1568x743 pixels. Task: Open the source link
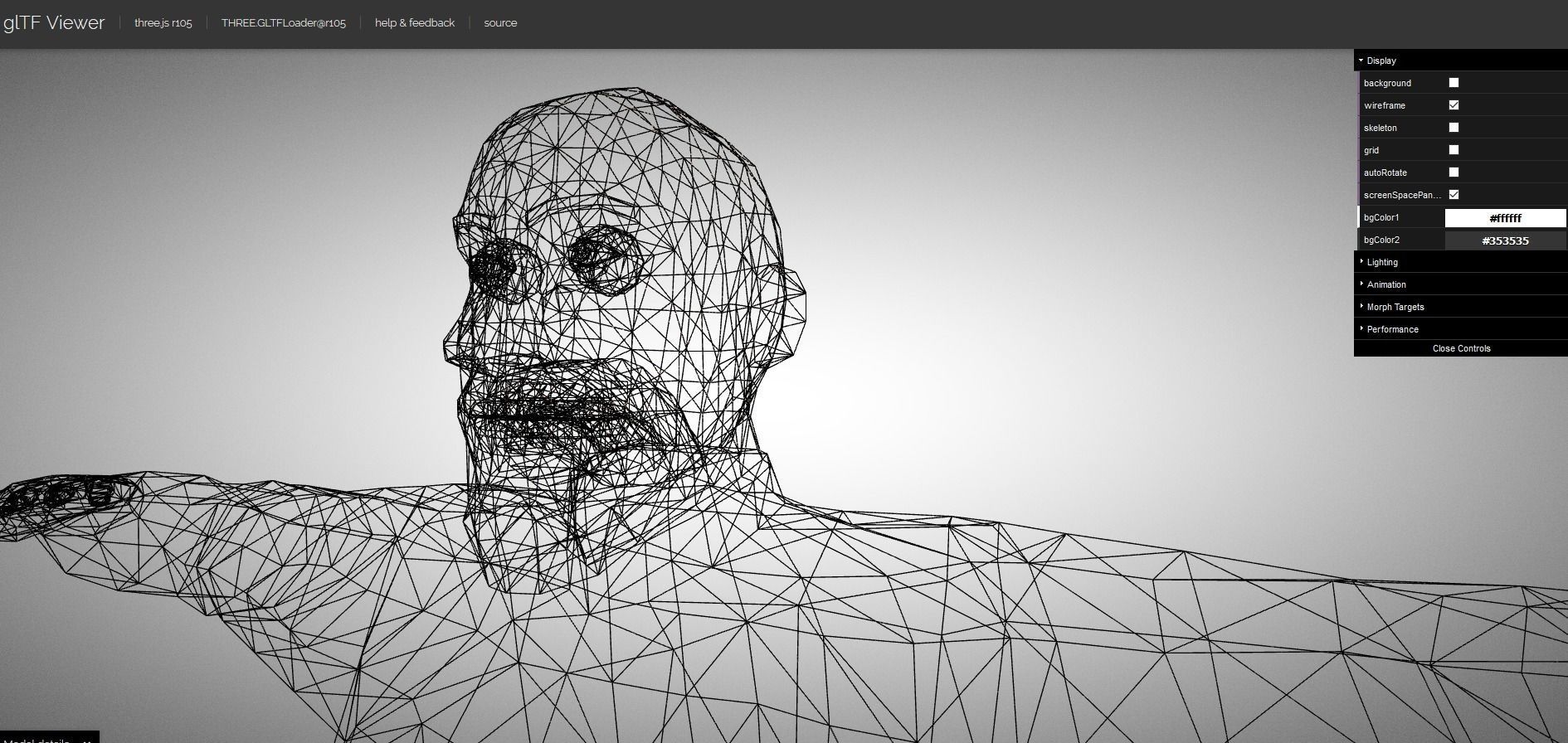(x=500, y=23)
